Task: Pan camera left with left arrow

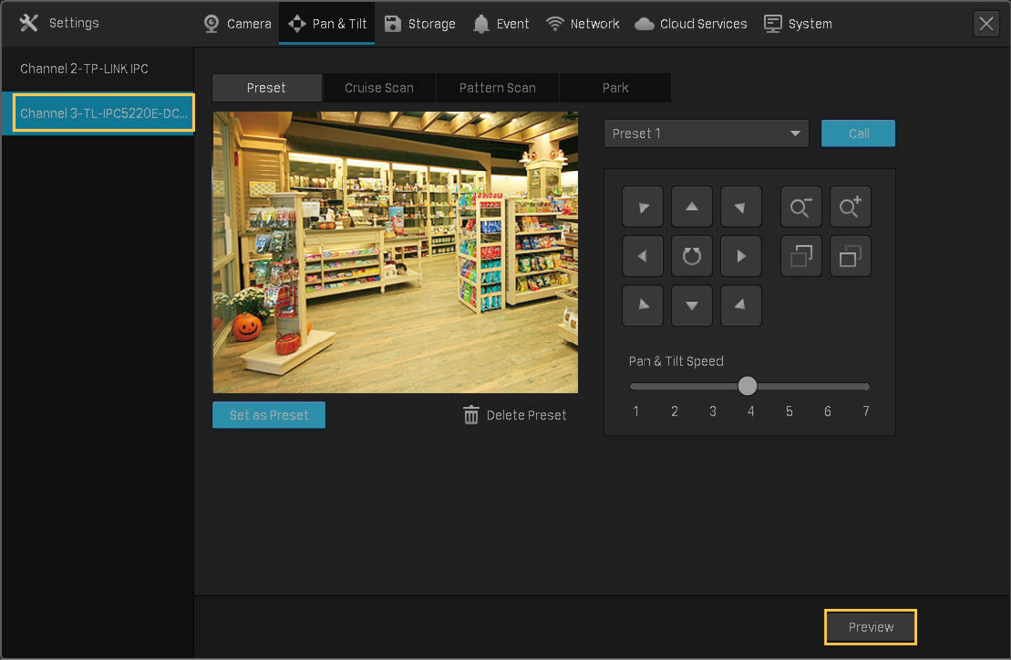Action: coord(643,256)
